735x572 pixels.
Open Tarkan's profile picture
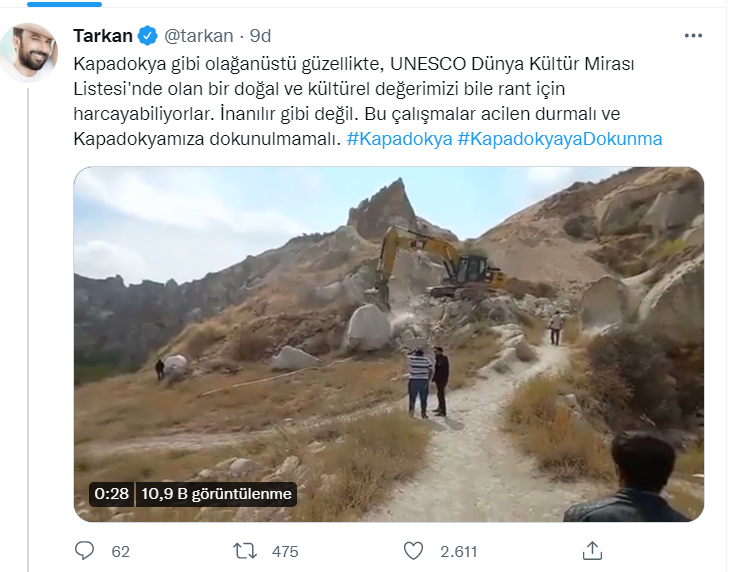tap(29, 53)
